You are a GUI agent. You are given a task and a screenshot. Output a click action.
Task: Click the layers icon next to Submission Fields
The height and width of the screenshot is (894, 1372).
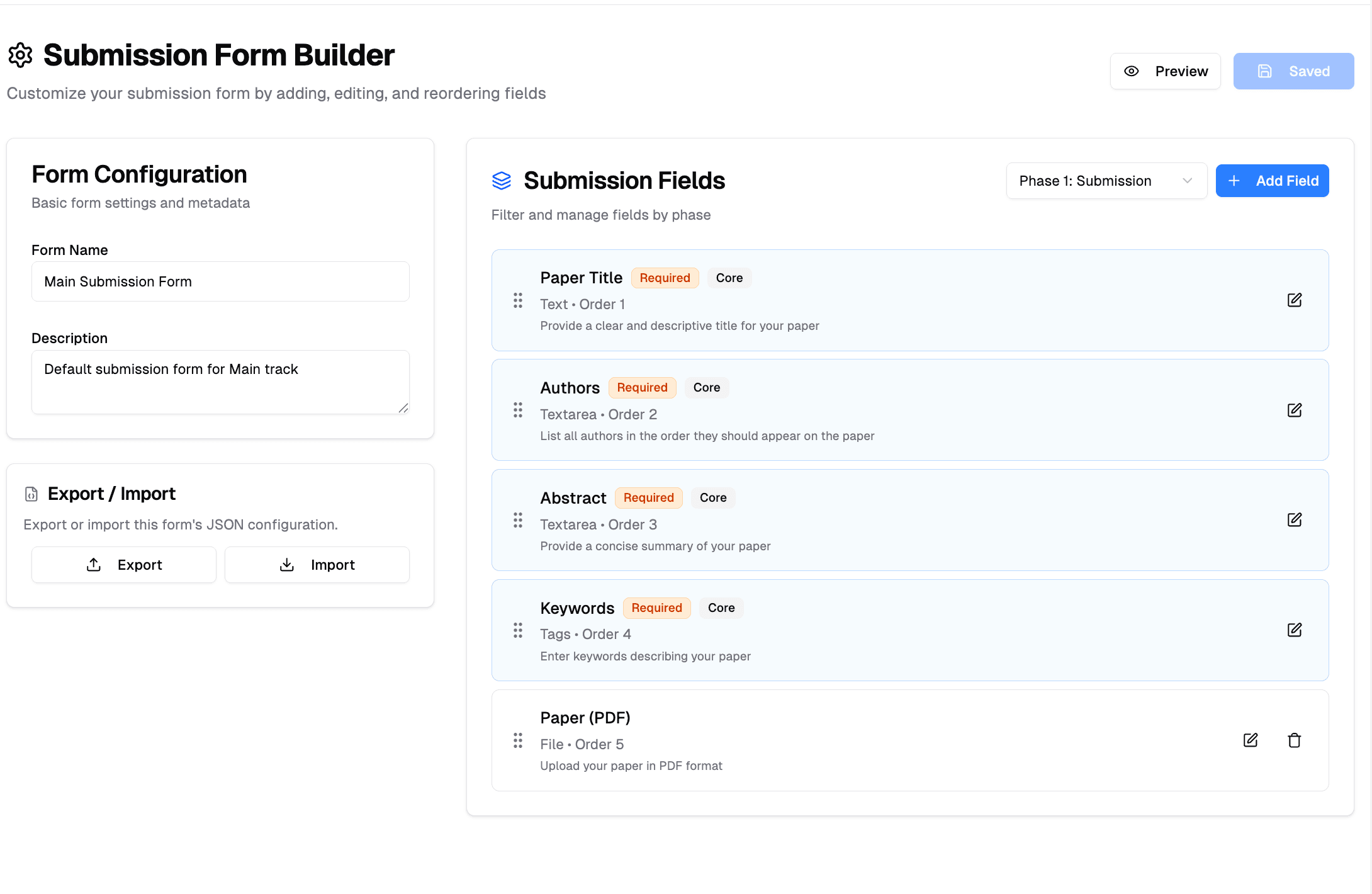pyautogui.click(x=501, y=181)
